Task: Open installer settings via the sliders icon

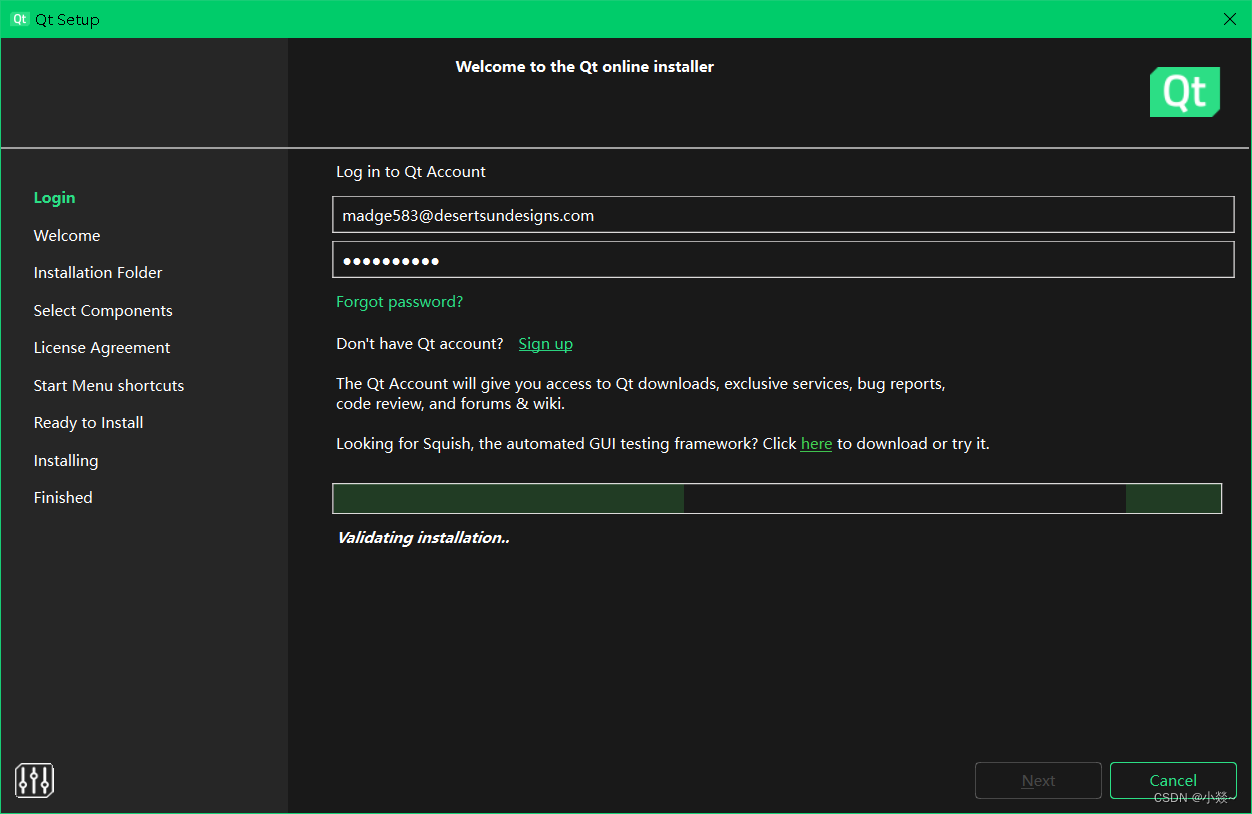Action: click(34, 780)
